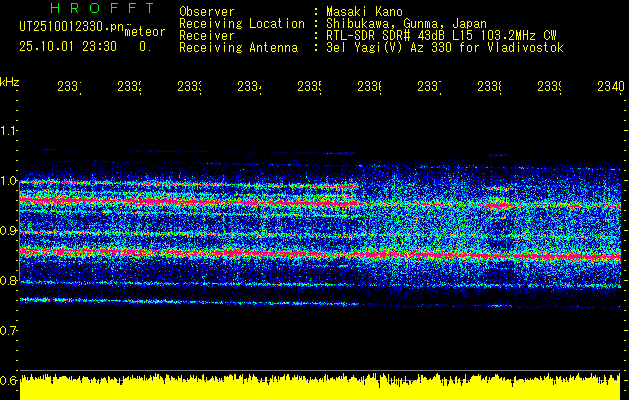Click the 2331 time marker
Screen dimensions: 629x400
pos(69,87)
